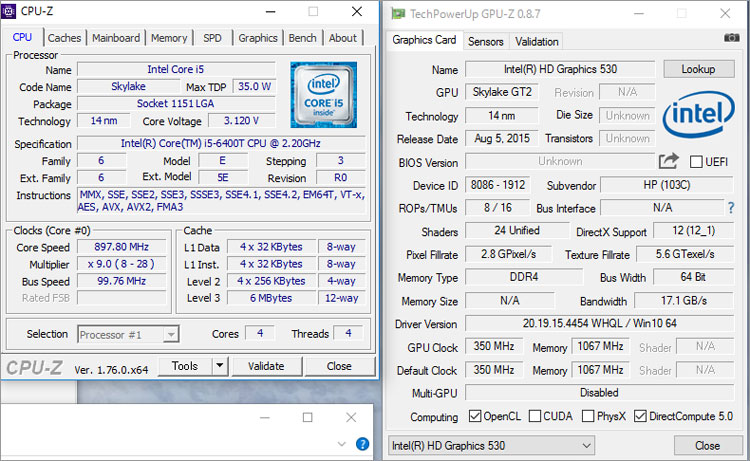Click the Close button in CPU-Z
750x461 pixels.
pyautogui.click(x=339, y=366)
